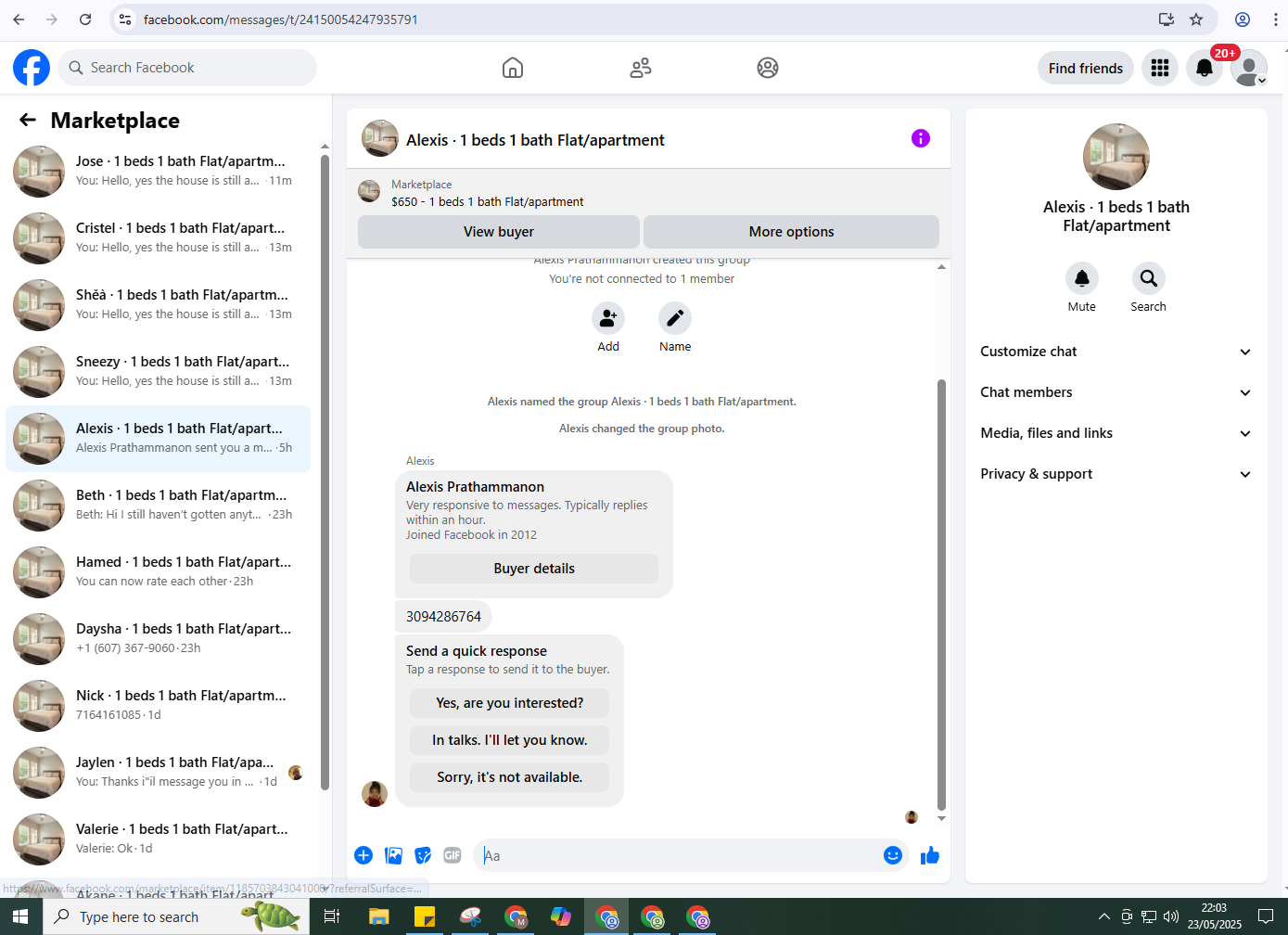Click the View buyer button
Image resolution: width=1288 pixels, height=935 pixels.
[x=499, y=232]
